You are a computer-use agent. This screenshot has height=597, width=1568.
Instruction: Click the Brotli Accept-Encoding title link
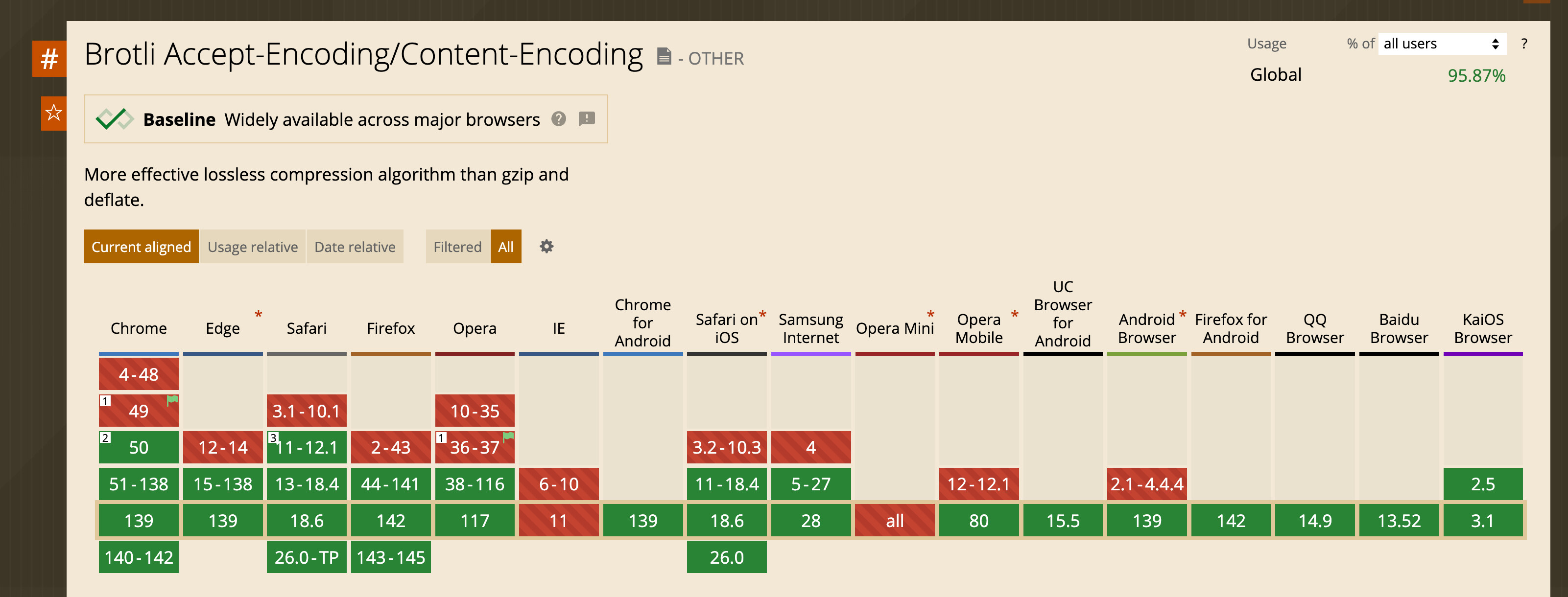[x=363, y=54]
